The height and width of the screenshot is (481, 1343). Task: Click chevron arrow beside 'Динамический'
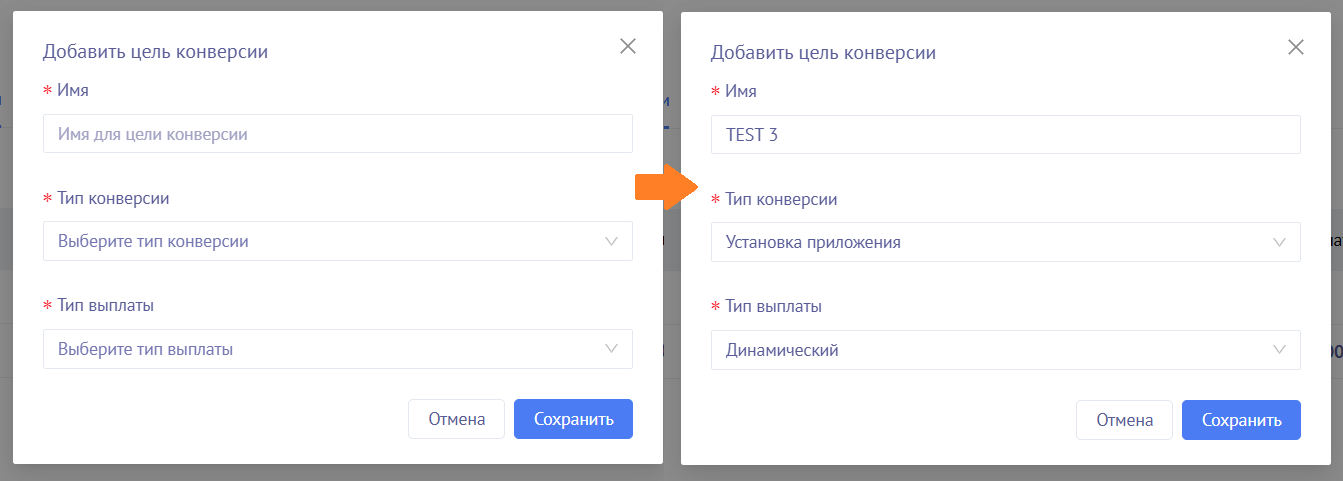pos(1280,350)
